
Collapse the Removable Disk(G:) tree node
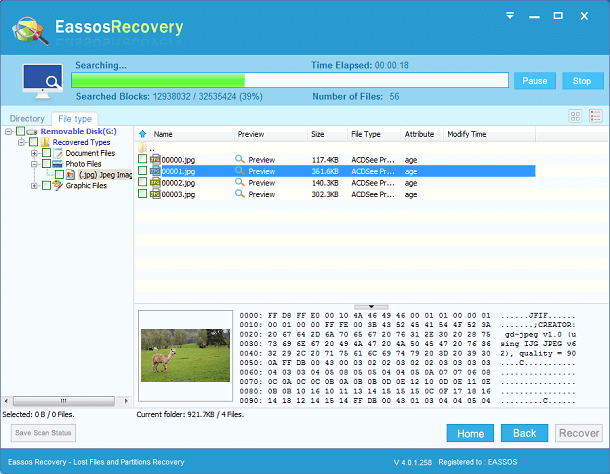(x=8, y=132)
